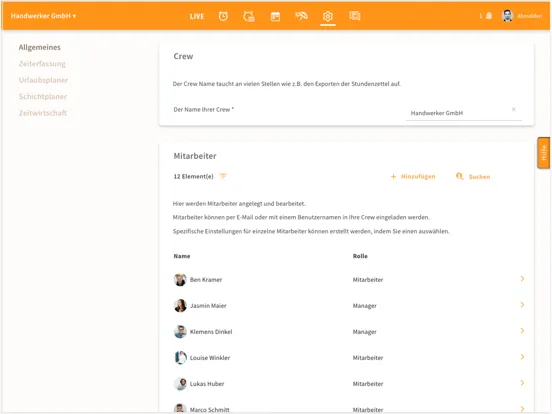The image size is (552, 414).
Task: Expand Ben Kramer's details chevron
Action: pos(522,279)
